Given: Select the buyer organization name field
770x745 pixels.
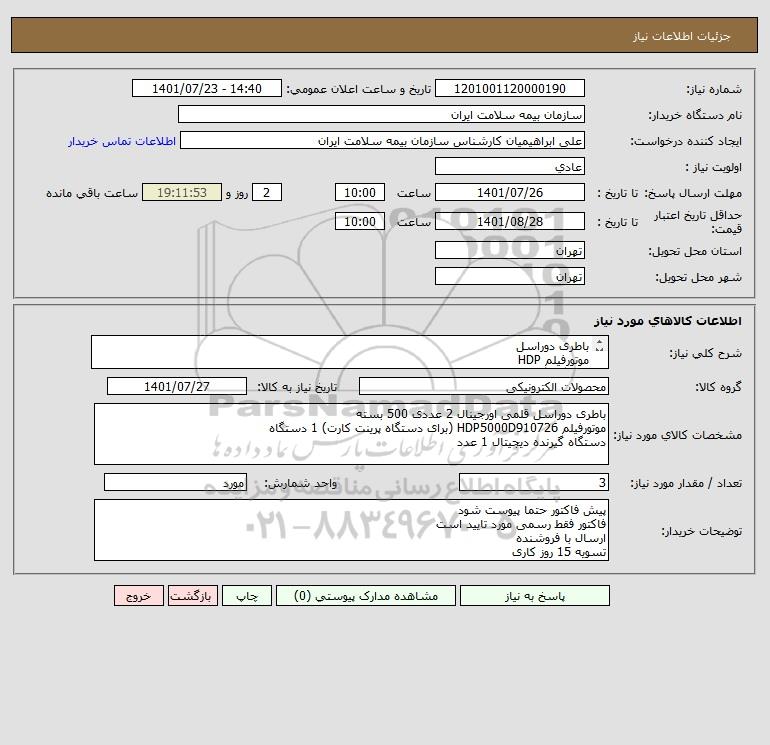Looking at the screenshot, I should 381,114.
